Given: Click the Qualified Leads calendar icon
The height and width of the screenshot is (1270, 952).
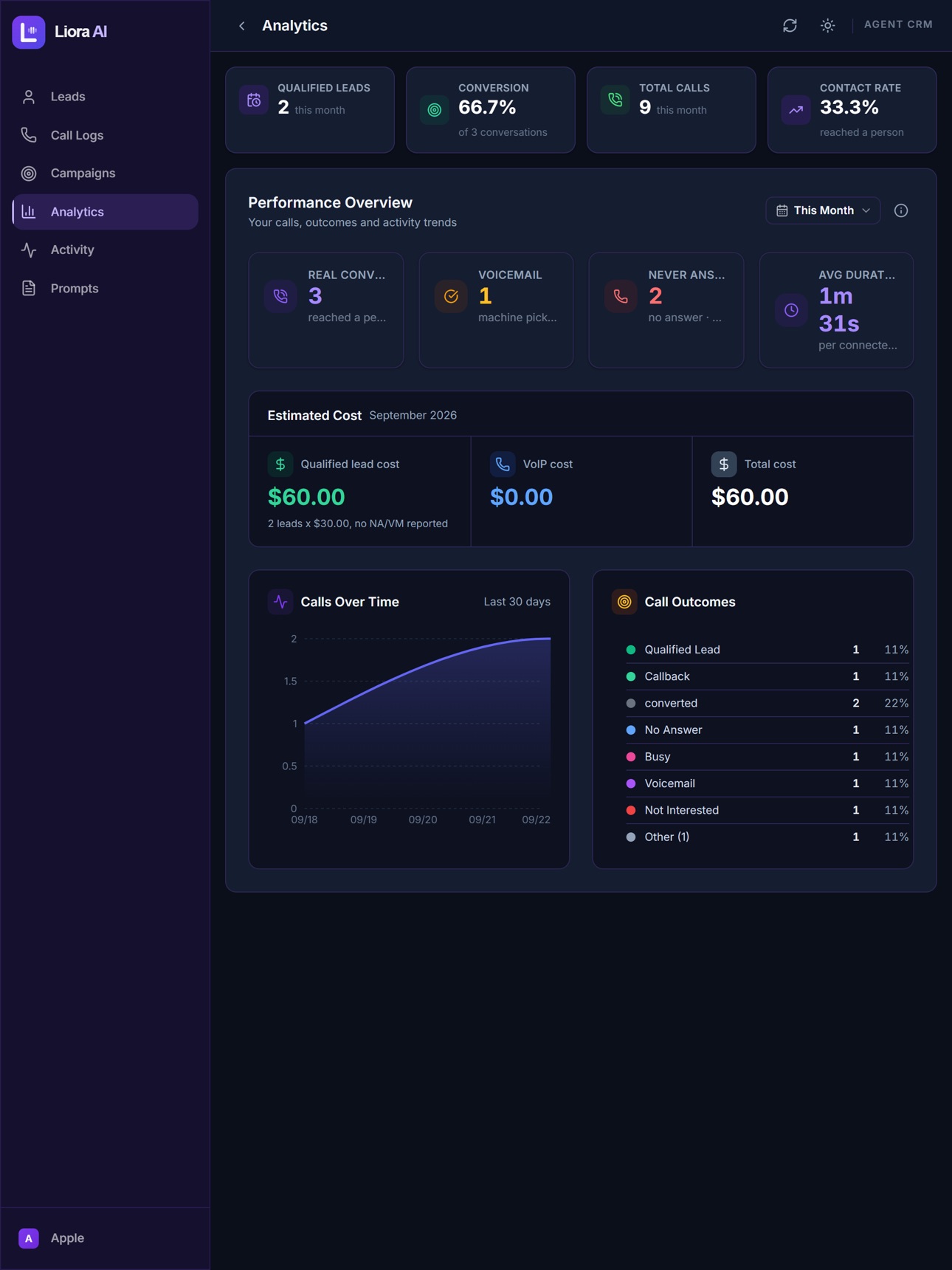Looking at the screenshot, I should click(254, 100).
